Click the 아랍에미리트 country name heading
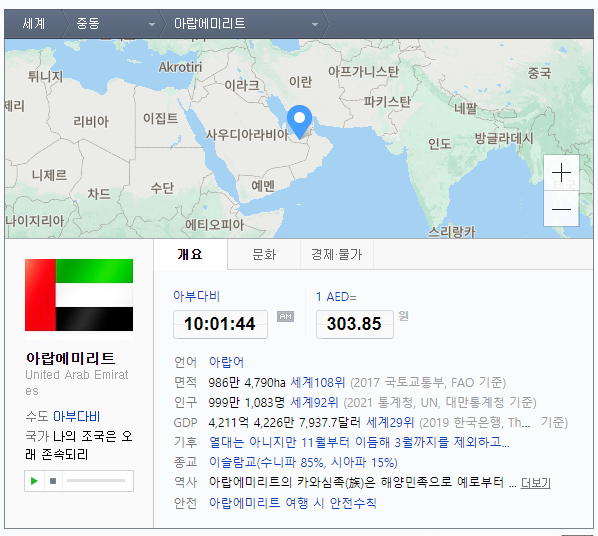The height and width of the screenshot is (536, 598). click(71, 358)
